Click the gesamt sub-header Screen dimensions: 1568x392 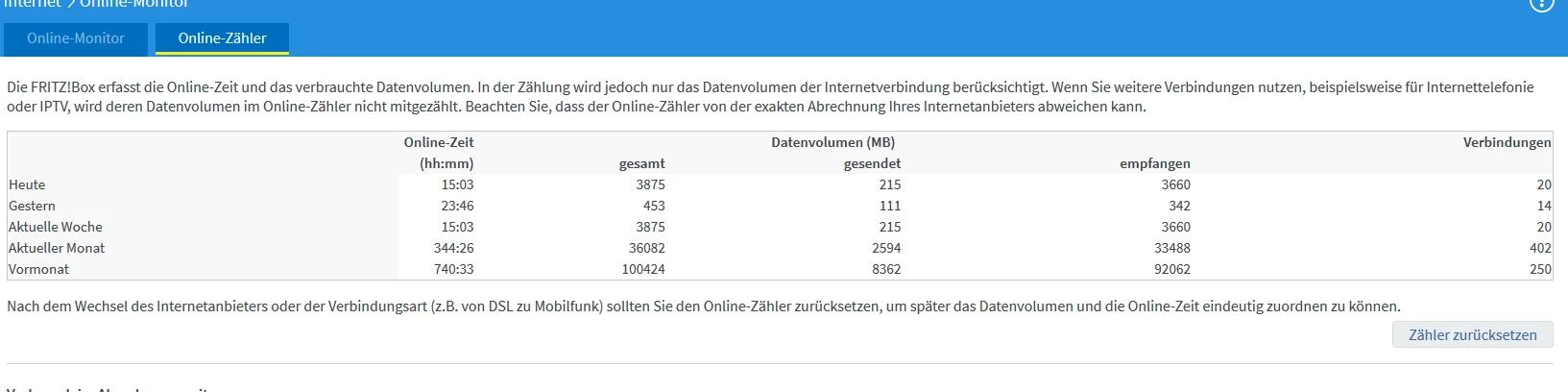coord(641,163)
